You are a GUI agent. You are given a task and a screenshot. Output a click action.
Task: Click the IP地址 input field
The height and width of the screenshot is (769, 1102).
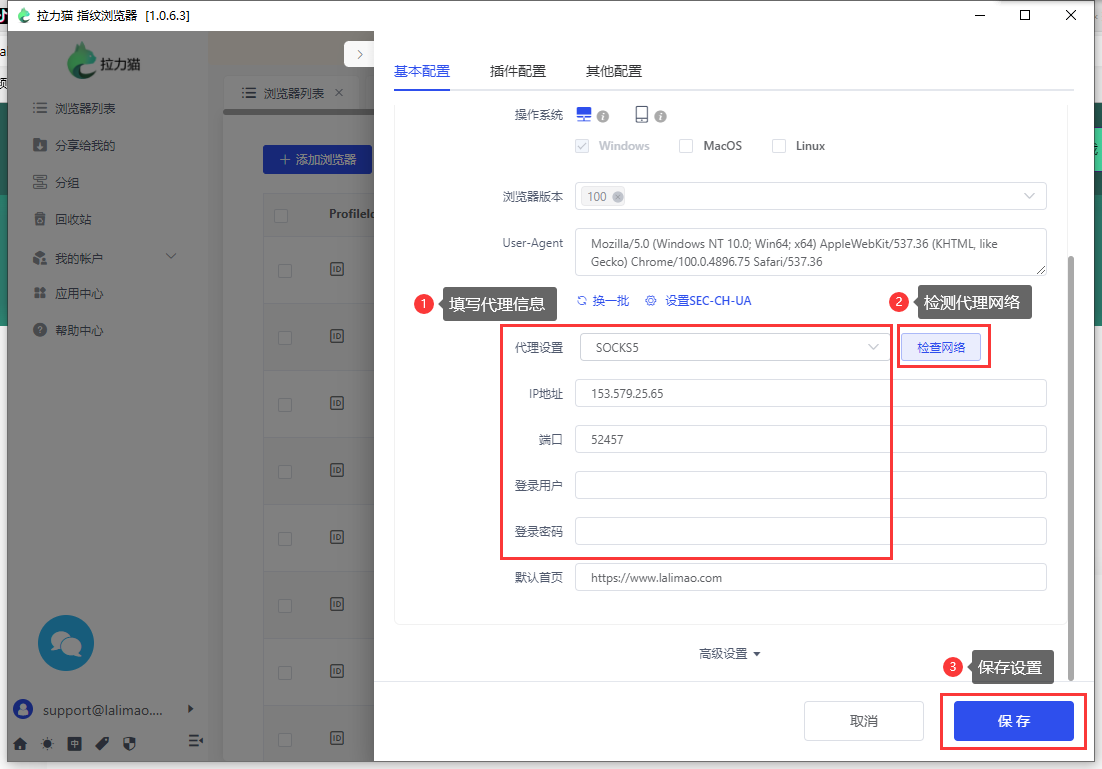click(x=810, y=393)
